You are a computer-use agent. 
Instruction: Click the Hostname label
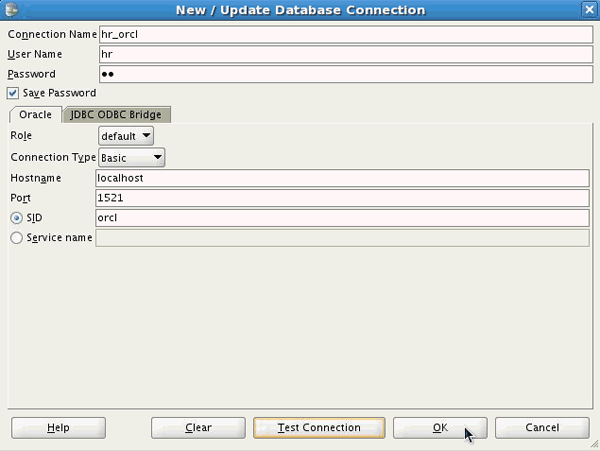point(36,178)
